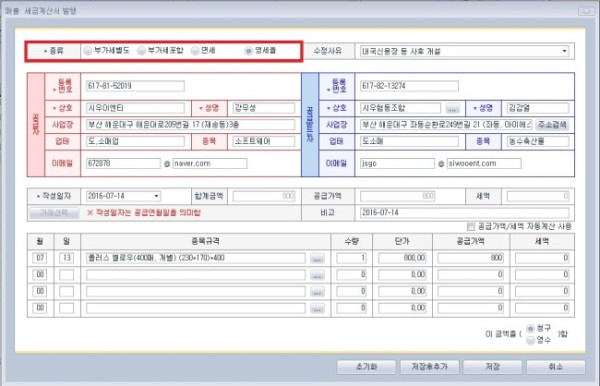Select the 청구 radio option
This screenshot has width=600, height=386.
pos(530,329)
